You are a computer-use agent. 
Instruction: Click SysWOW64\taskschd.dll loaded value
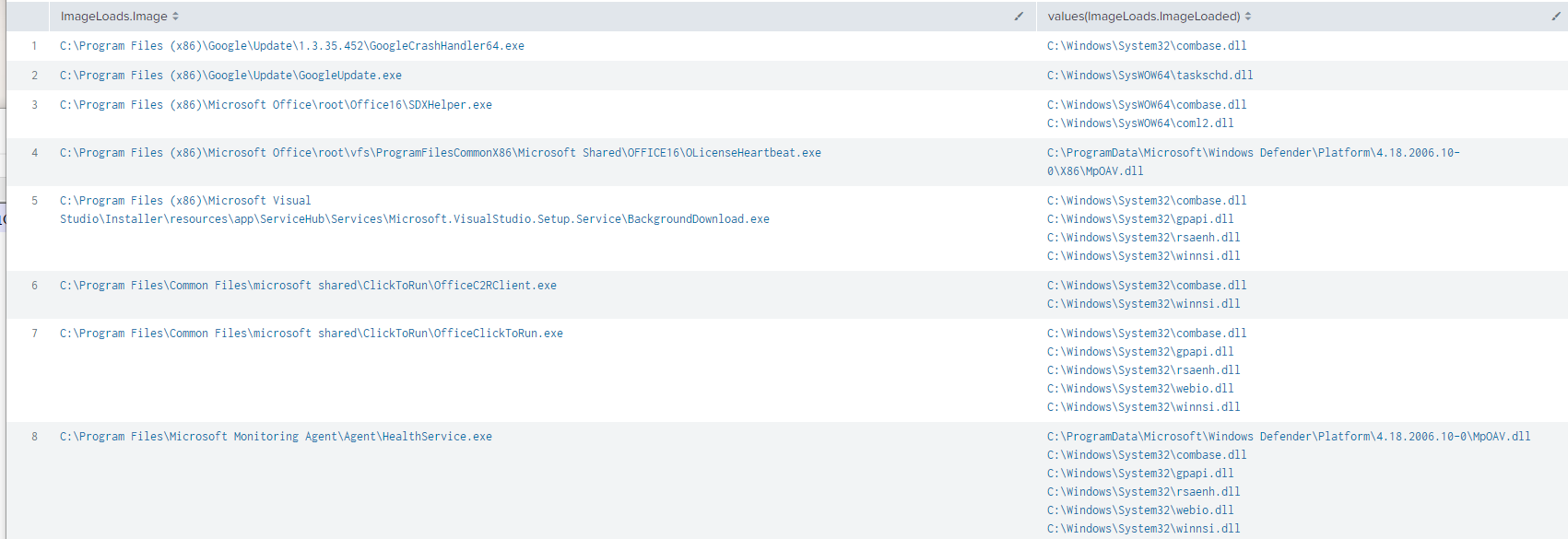click(1149, 76)
